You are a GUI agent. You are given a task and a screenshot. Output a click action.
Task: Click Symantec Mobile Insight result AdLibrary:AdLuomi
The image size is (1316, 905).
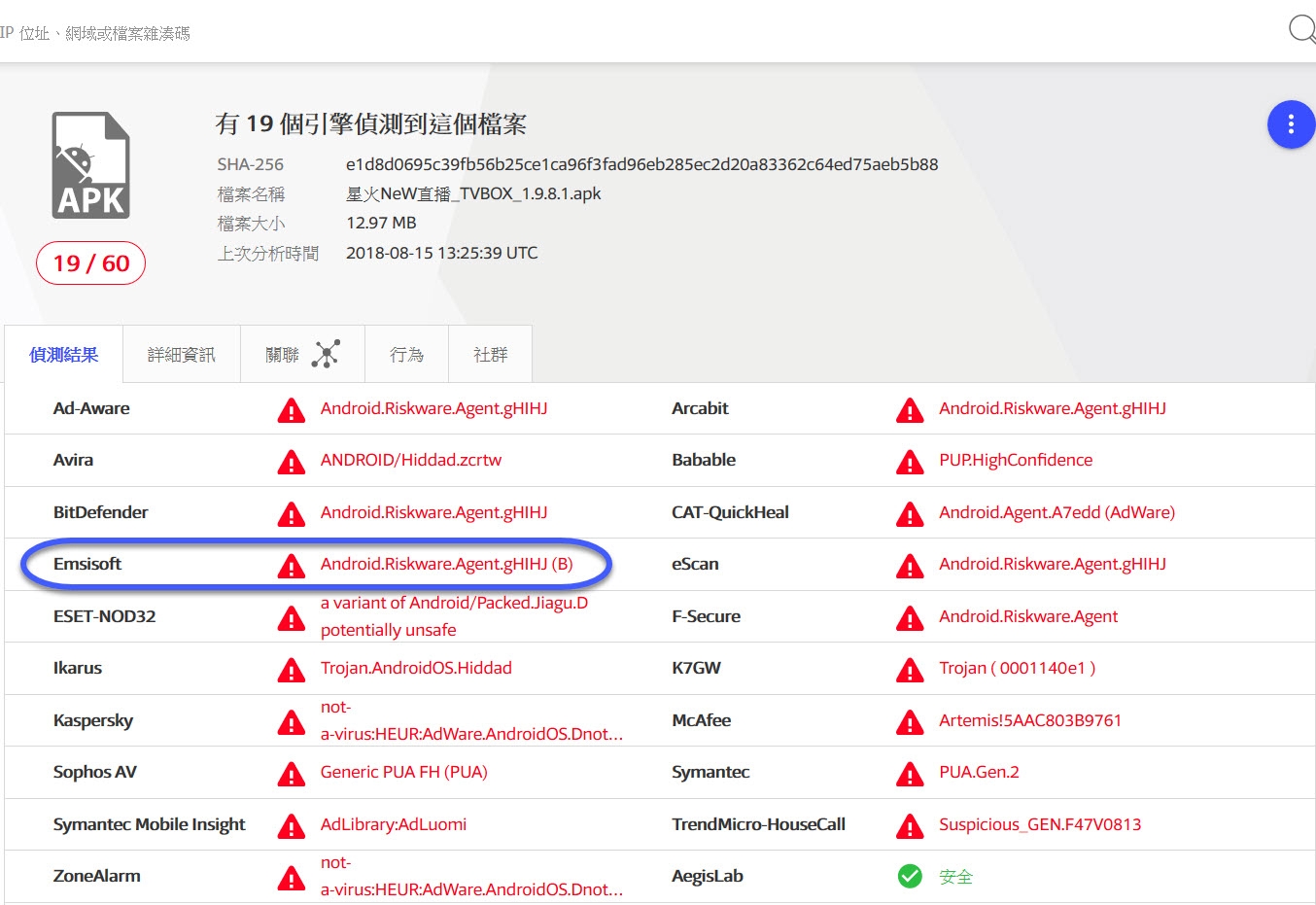(394, 824)
